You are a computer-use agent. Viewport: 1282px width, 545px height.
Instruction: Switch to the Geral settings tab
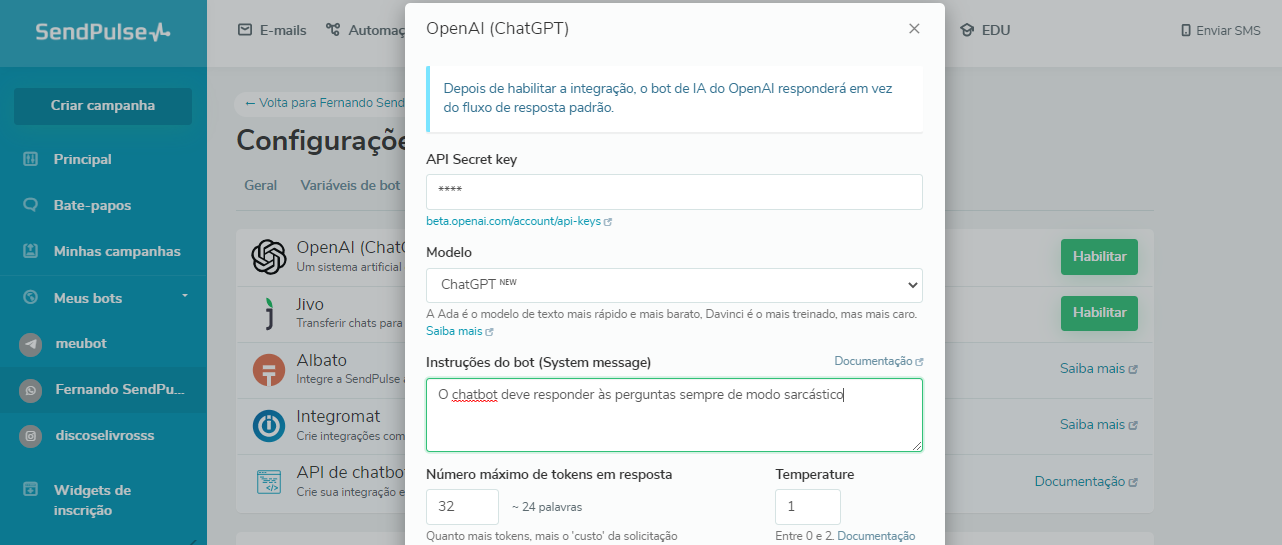pos(261,185)
